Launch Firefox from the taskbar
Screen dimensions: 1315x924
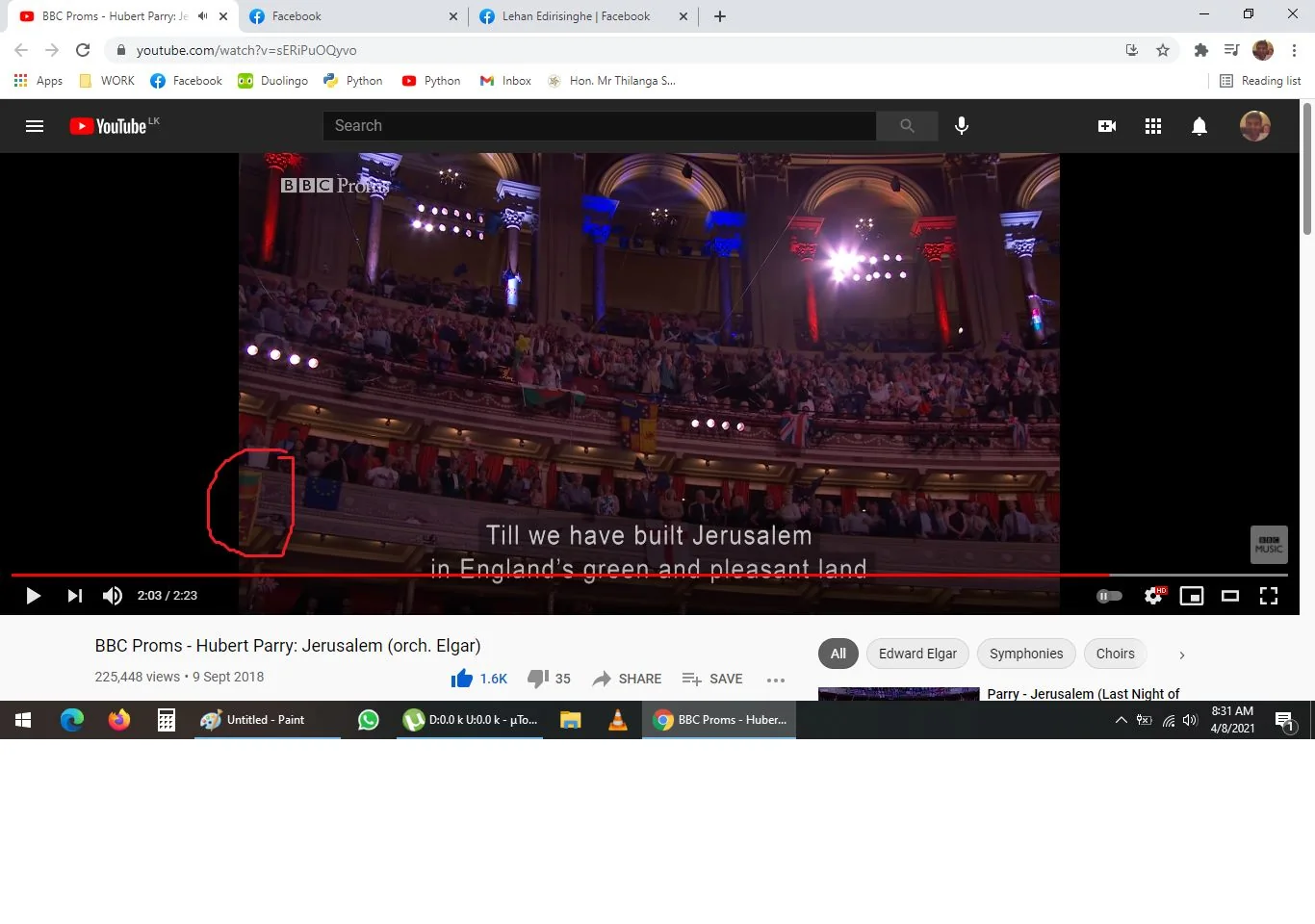tap(119, 720)
